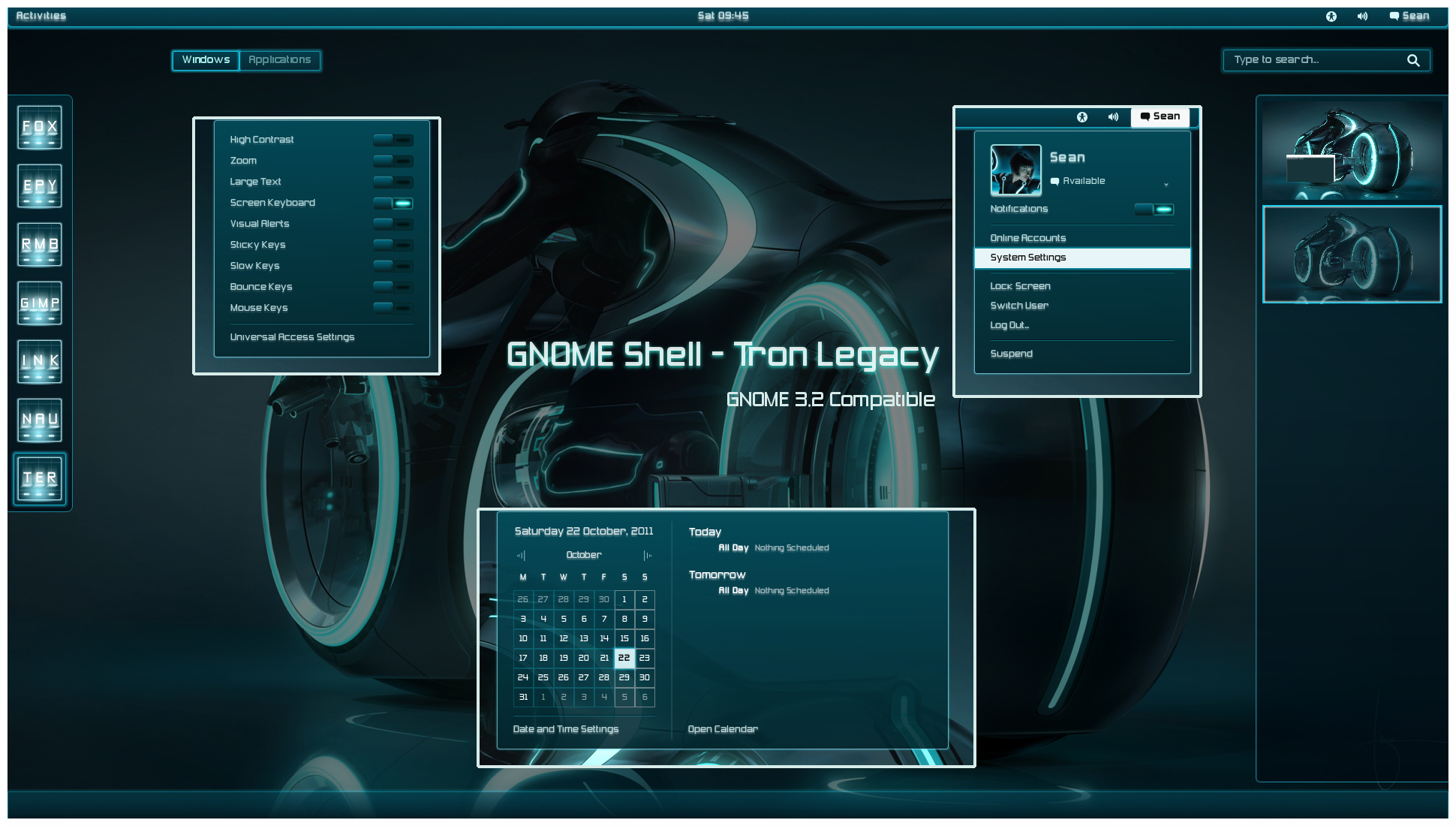1456x826 pixels.
Task: Open Universal Access Settings
Action: tap(293, 336)
